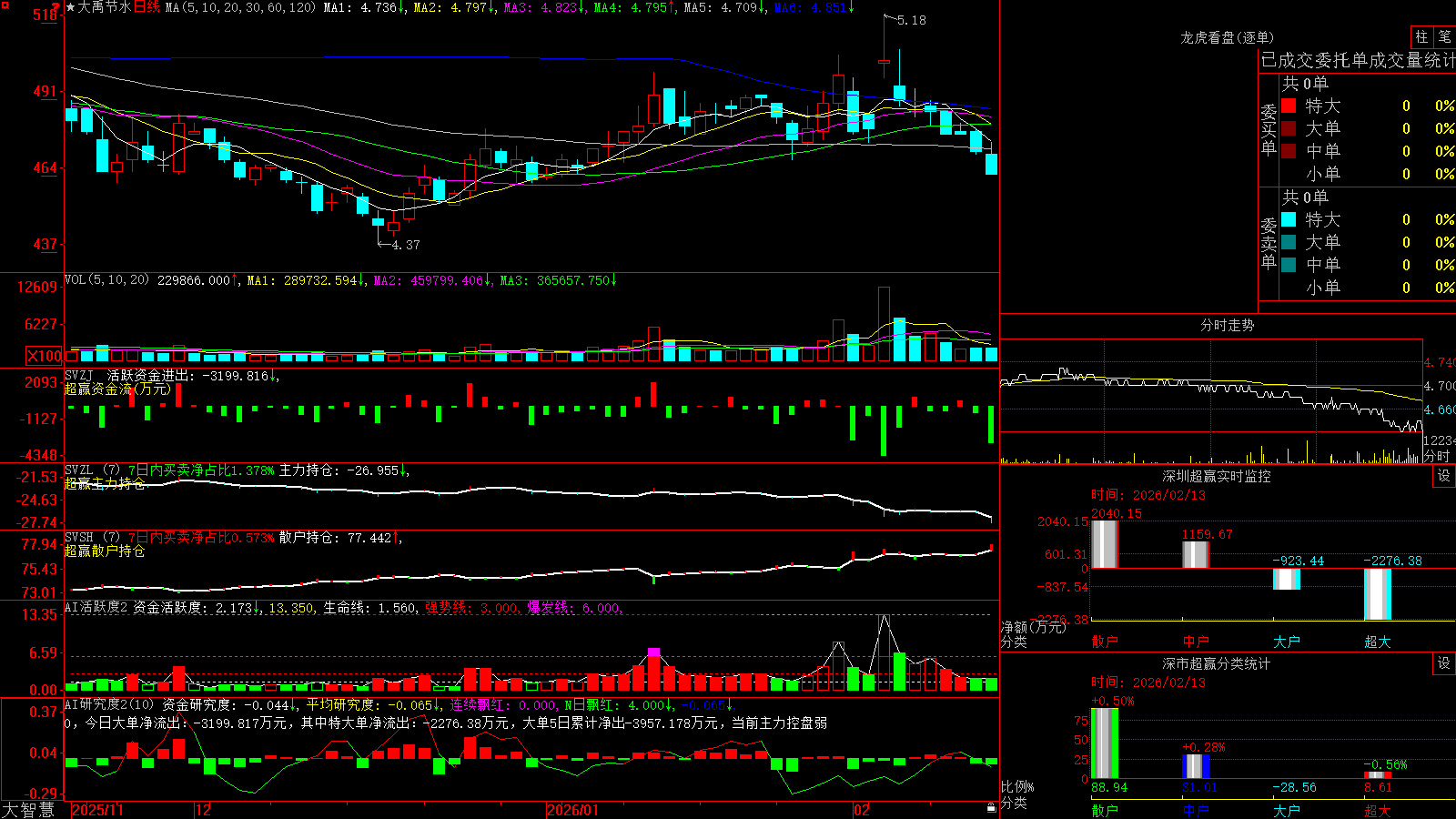Screen dimensions: 1456x819
Task: Click the 1159.67 中户 net-amount bar
Action: pyautogui.click(x=1196, y=555)
